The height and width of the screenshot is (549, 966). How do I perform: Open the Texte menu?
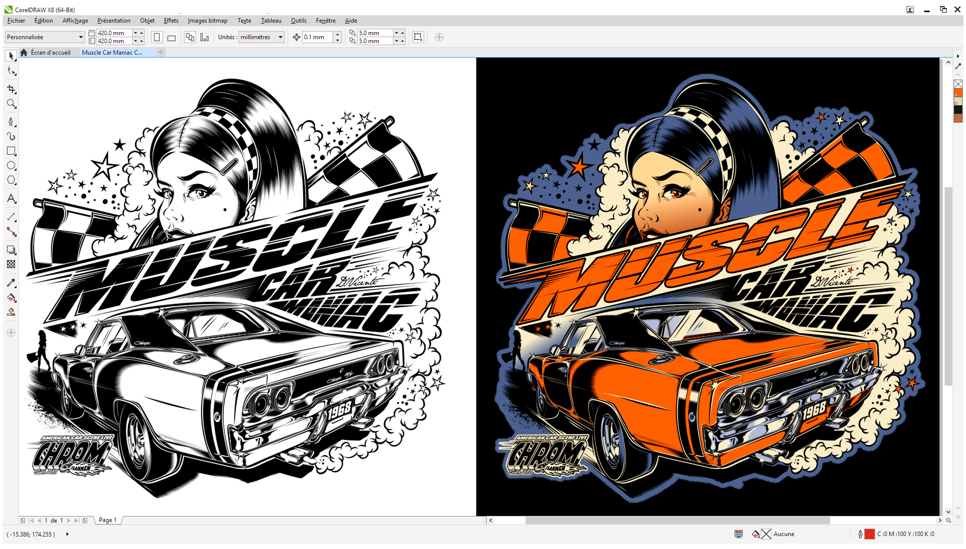point(245,20)
